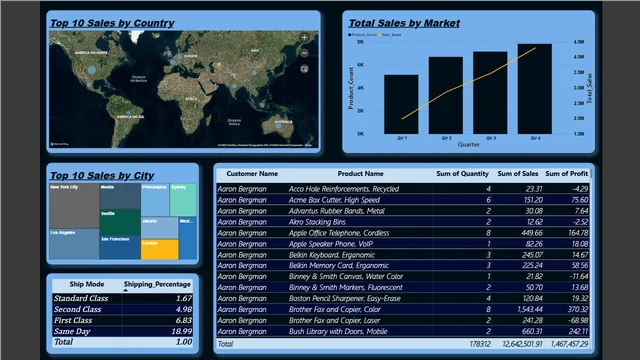The height and width of the screenshot is (360, 640).
Task: Select the Qtr 3 bar in chart
Action: pyautogui.click(x=490, y=93)
